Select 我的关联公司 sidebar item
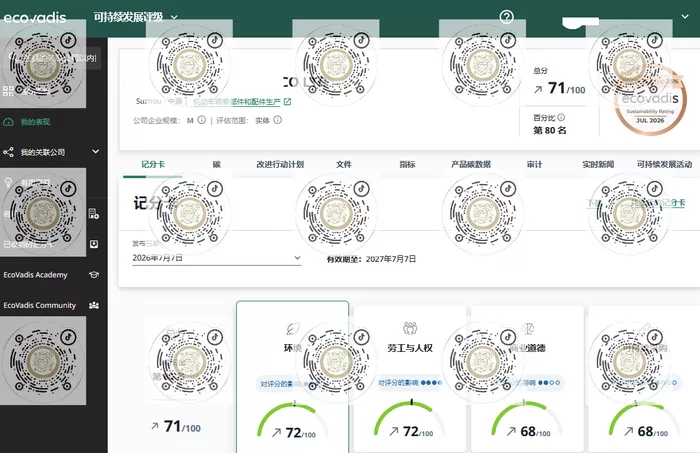The width and height of the screenshot is (700, 453). coord(43,152)
